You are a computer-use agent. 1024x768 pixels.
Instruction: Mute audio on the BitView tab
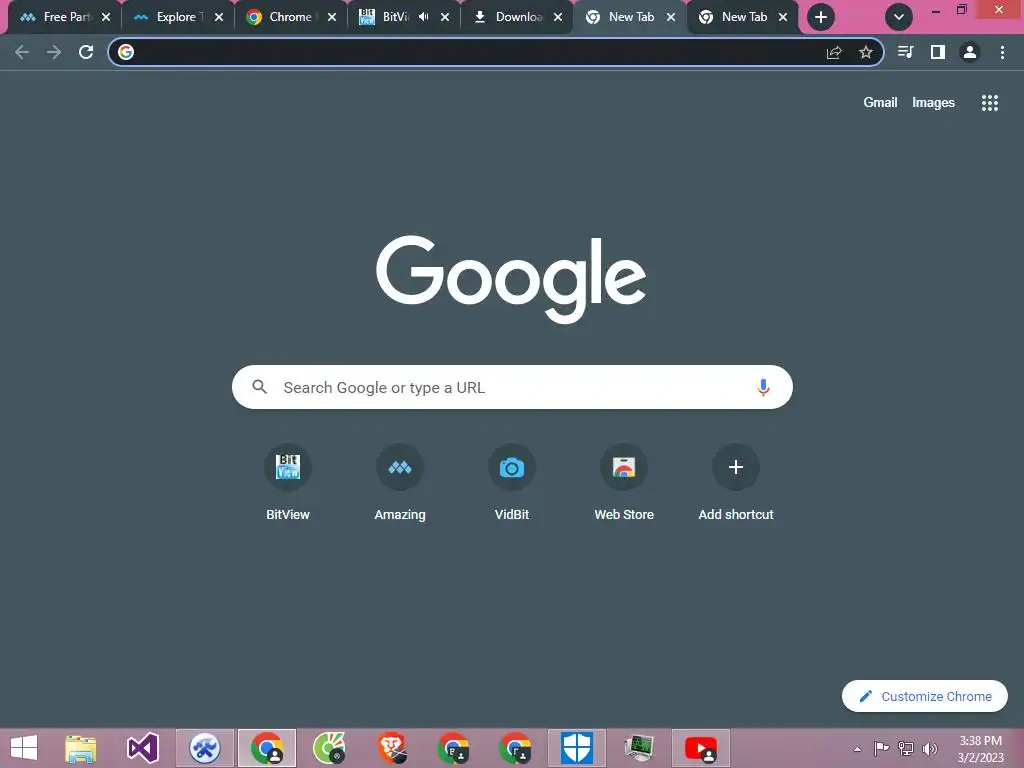pos(424,17)
